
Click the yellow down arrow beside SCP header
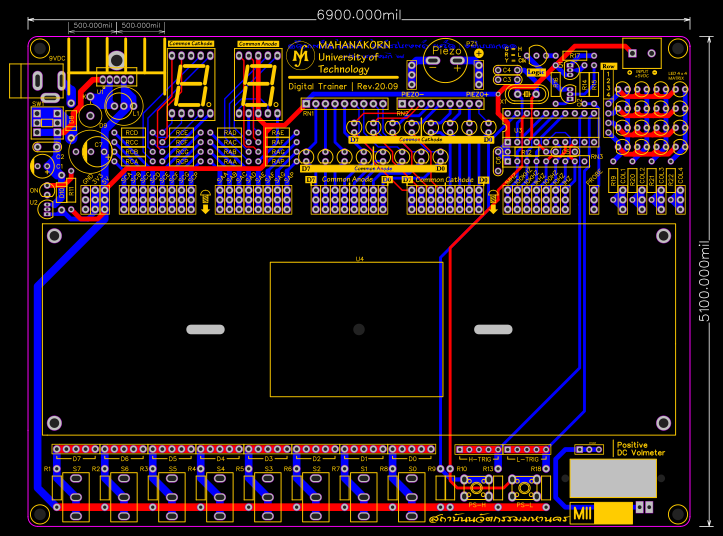206,202
